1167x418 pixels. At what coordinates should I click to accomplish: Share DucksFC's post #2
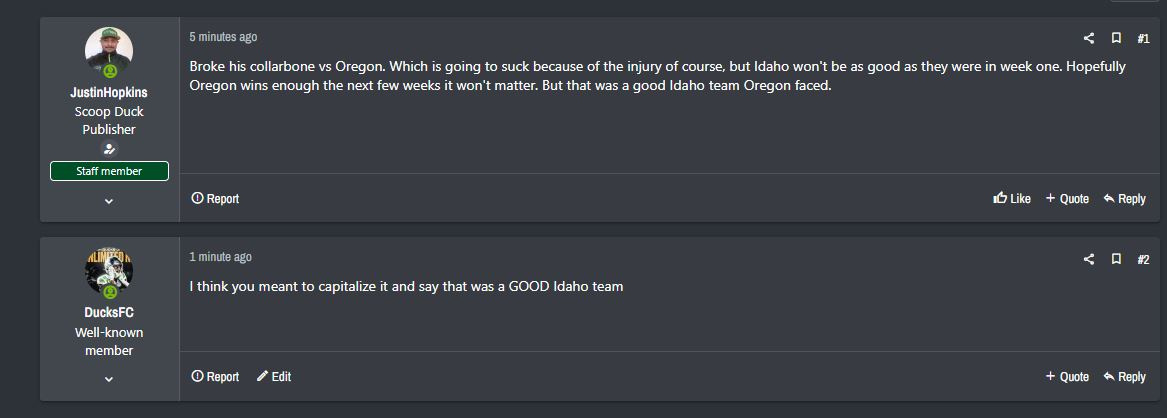click(1089, 259)
